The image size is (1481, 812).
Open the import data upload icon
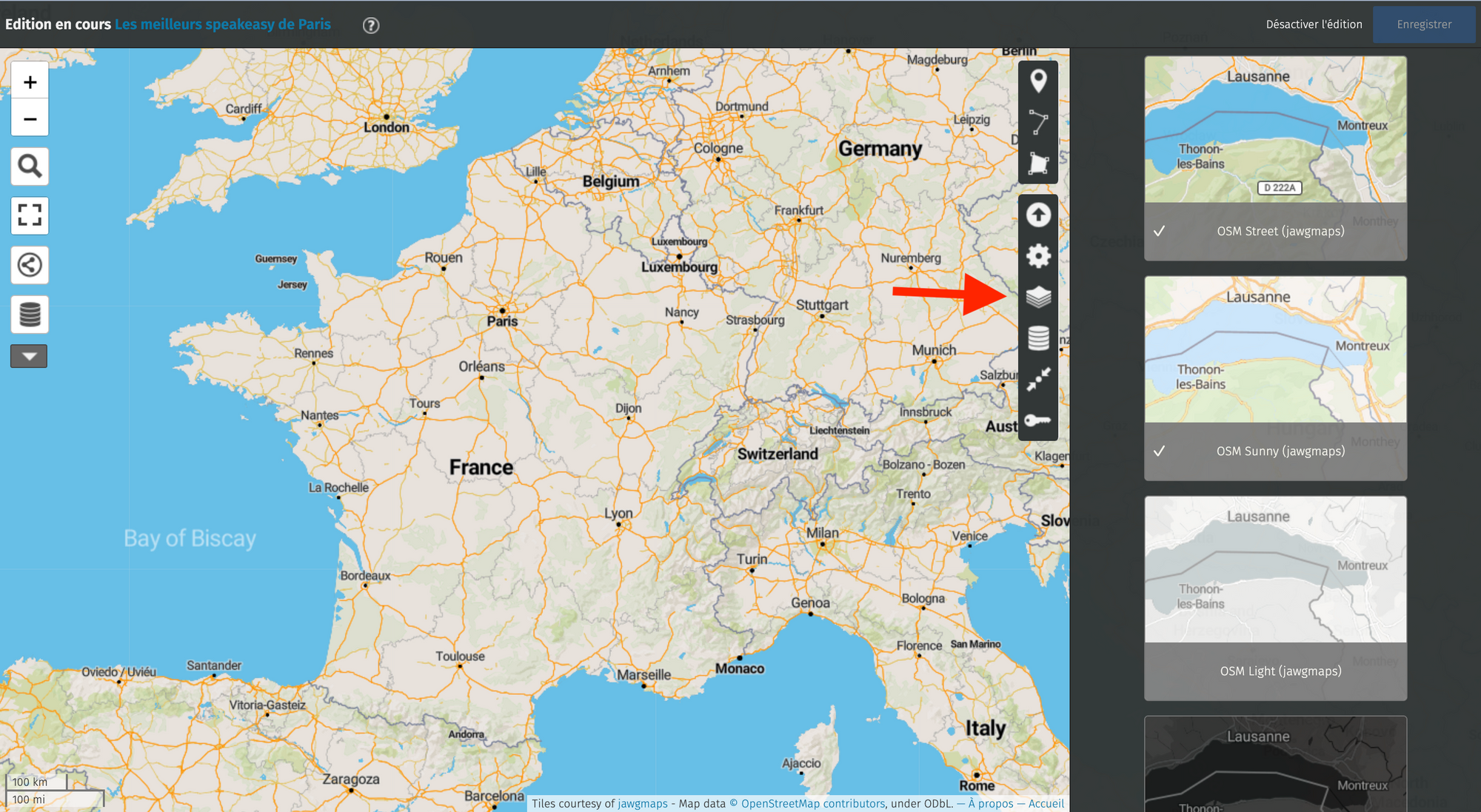coord(1038,215)
